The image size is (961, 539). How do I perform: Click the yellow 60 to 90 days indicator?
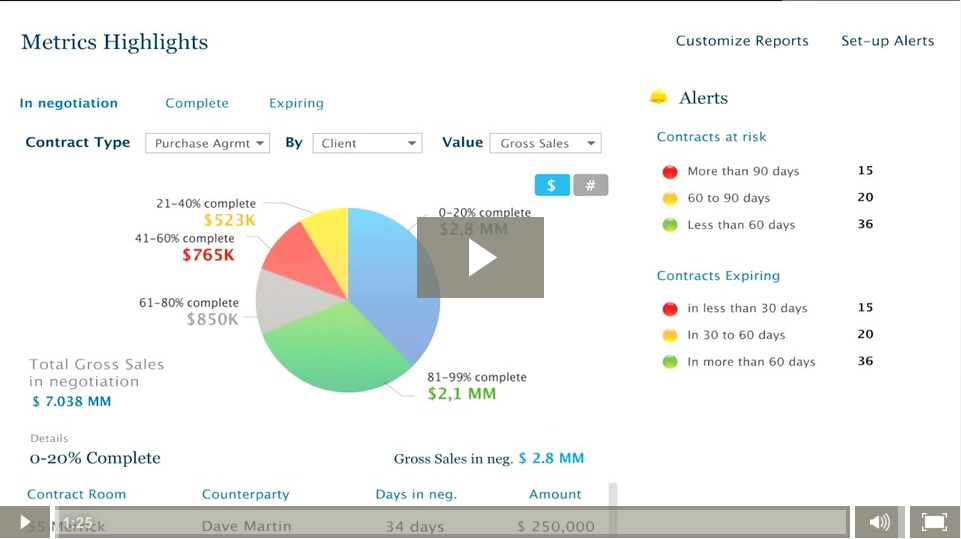coord(670,198)
